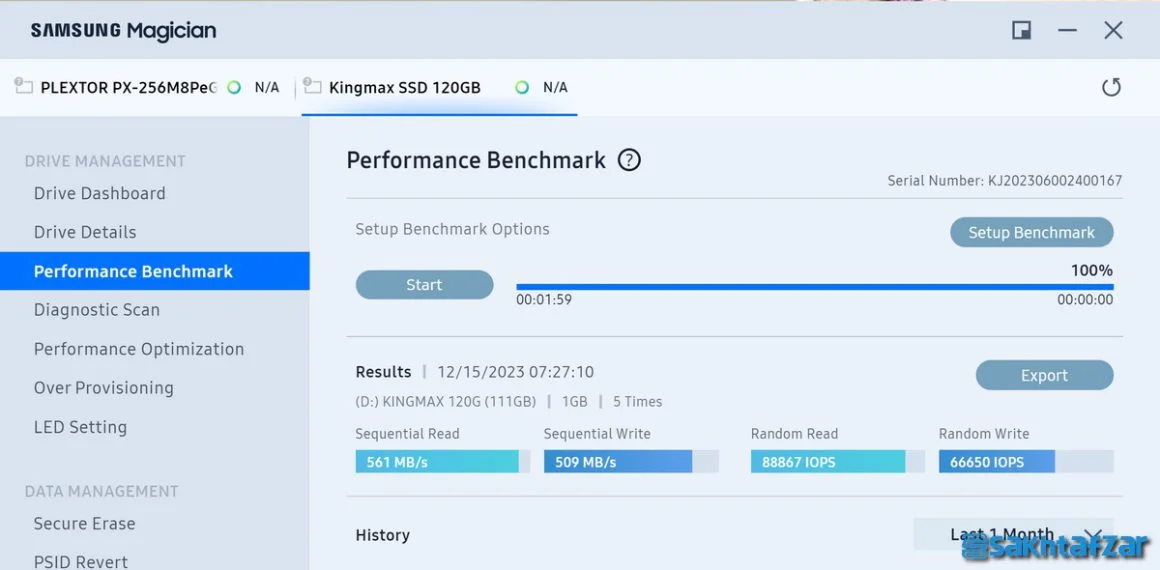The height and width of the screenshot is (570, 1160).
Task: Click the Sequential Read 561 MB/s bar
Action: click(442, 462)
